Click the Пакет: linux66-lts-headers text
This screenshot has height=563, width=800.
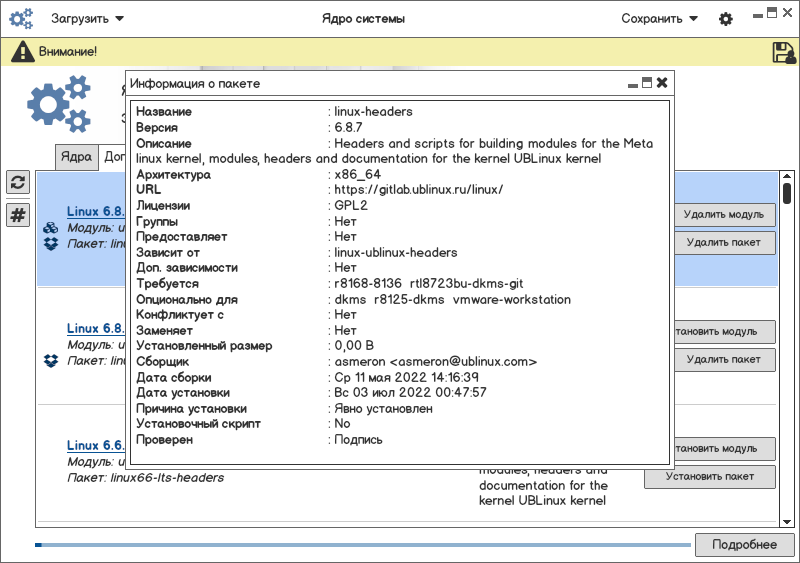[145, 478]
